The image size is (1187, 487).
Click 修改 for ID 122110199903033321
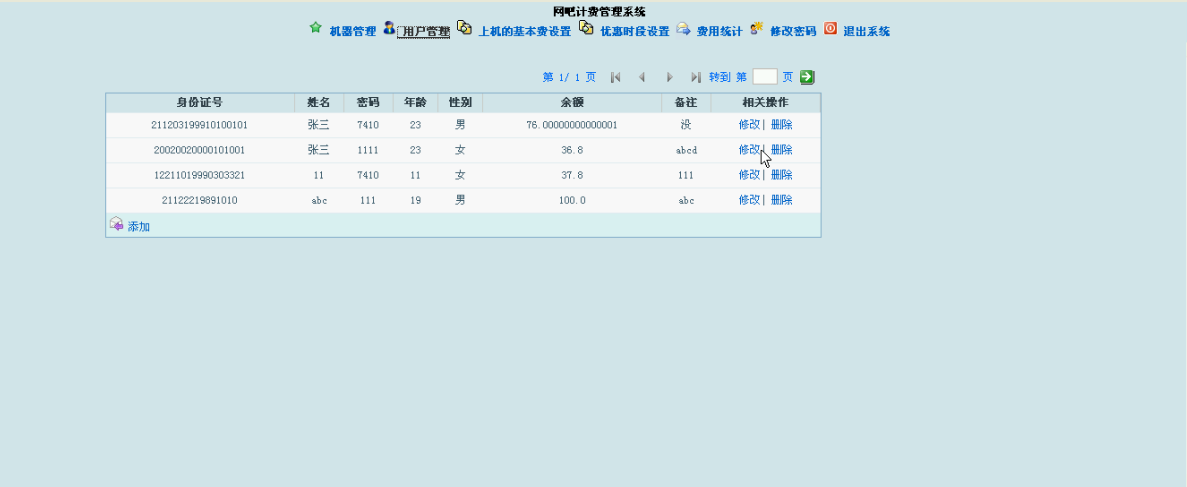point(749,175)
